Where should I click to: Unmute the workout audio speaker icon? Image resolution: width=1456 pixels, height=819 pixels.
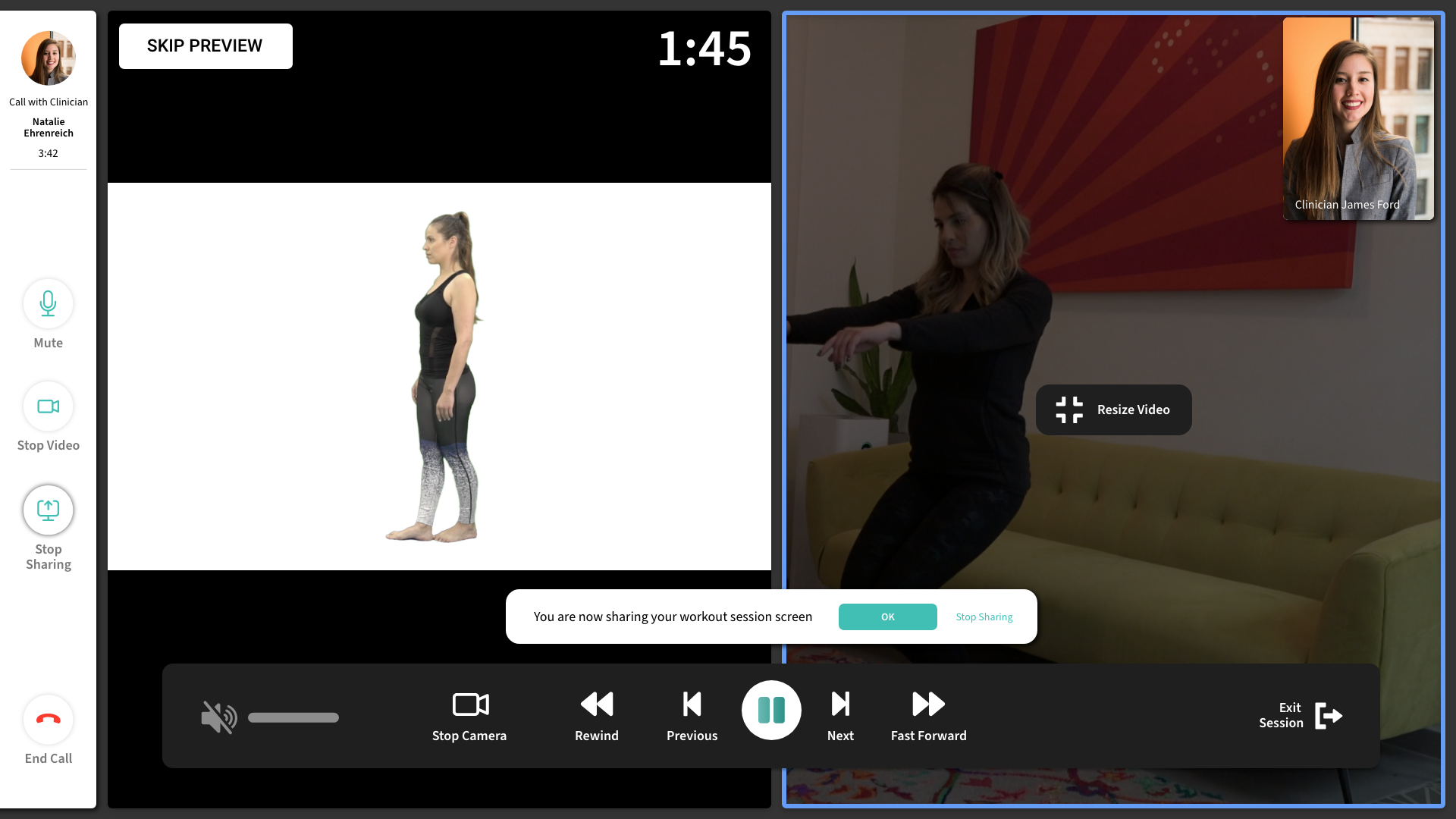tap(218, 717)
